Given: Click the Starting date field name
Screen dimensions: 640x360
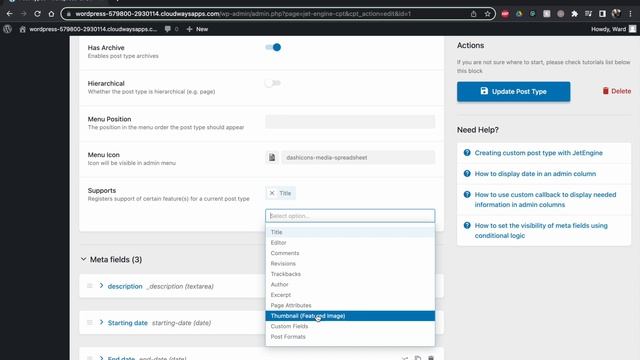Looking at the screenshot, I should [x=127, y=323].
